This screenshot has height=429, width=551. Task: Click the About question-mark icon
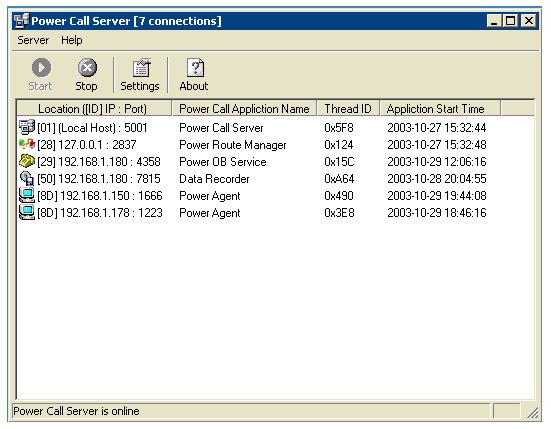pos(195,67)
